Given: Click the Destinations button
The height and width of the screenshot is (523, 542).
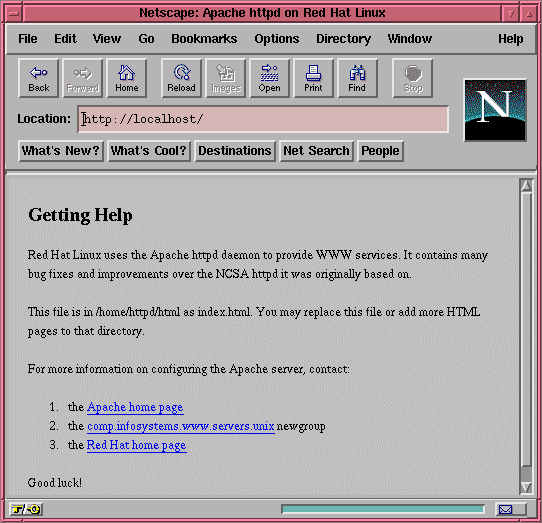Looking at the screenshot, I should (235, 151).
